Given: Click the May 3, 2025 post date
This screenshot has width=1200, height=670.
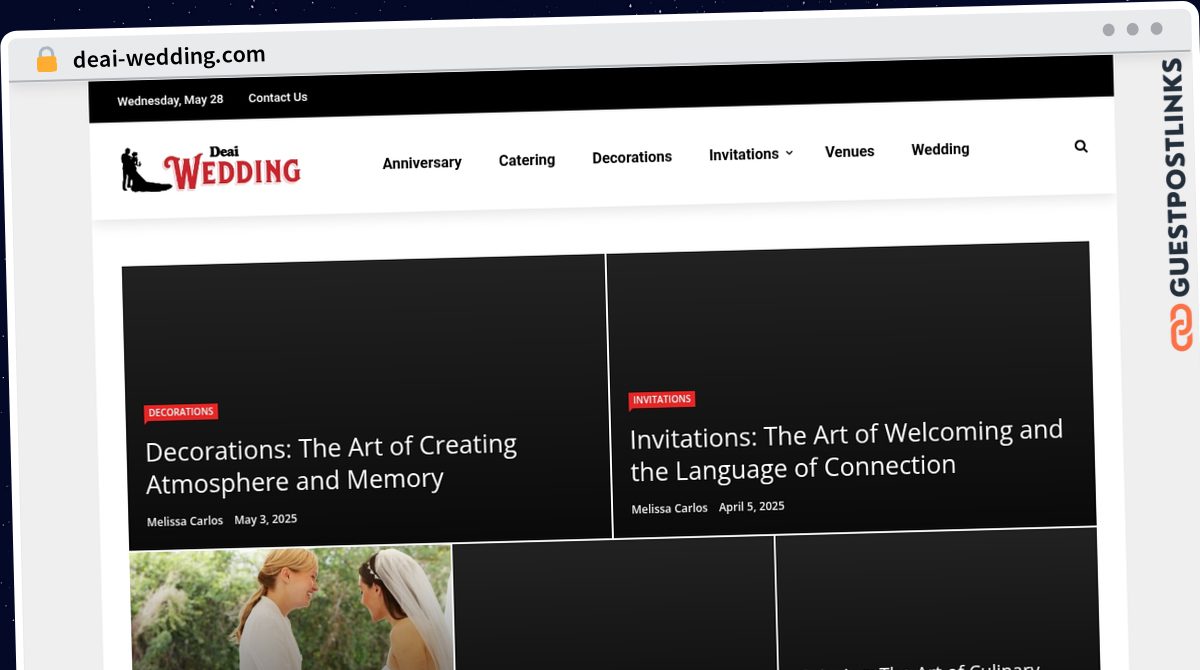Looking at the screenshot, I should point(266,519).
